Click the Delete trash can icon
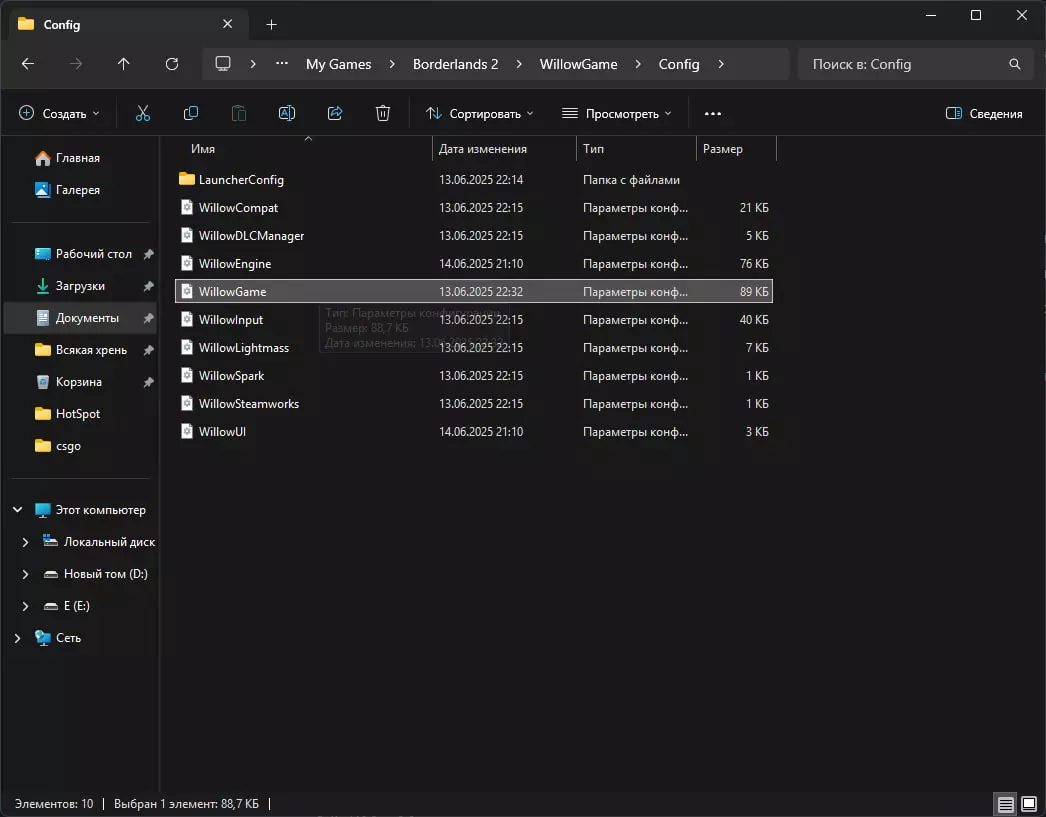 [x=382, y=113]
